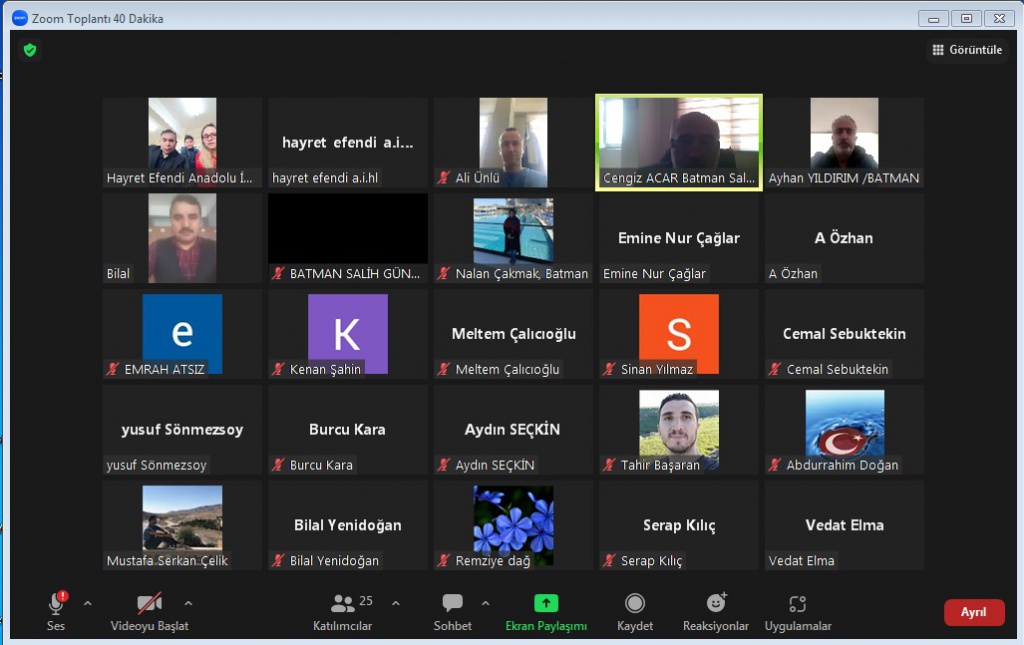Expand the arrow next to Sohbet

click(x=485, y=603)
